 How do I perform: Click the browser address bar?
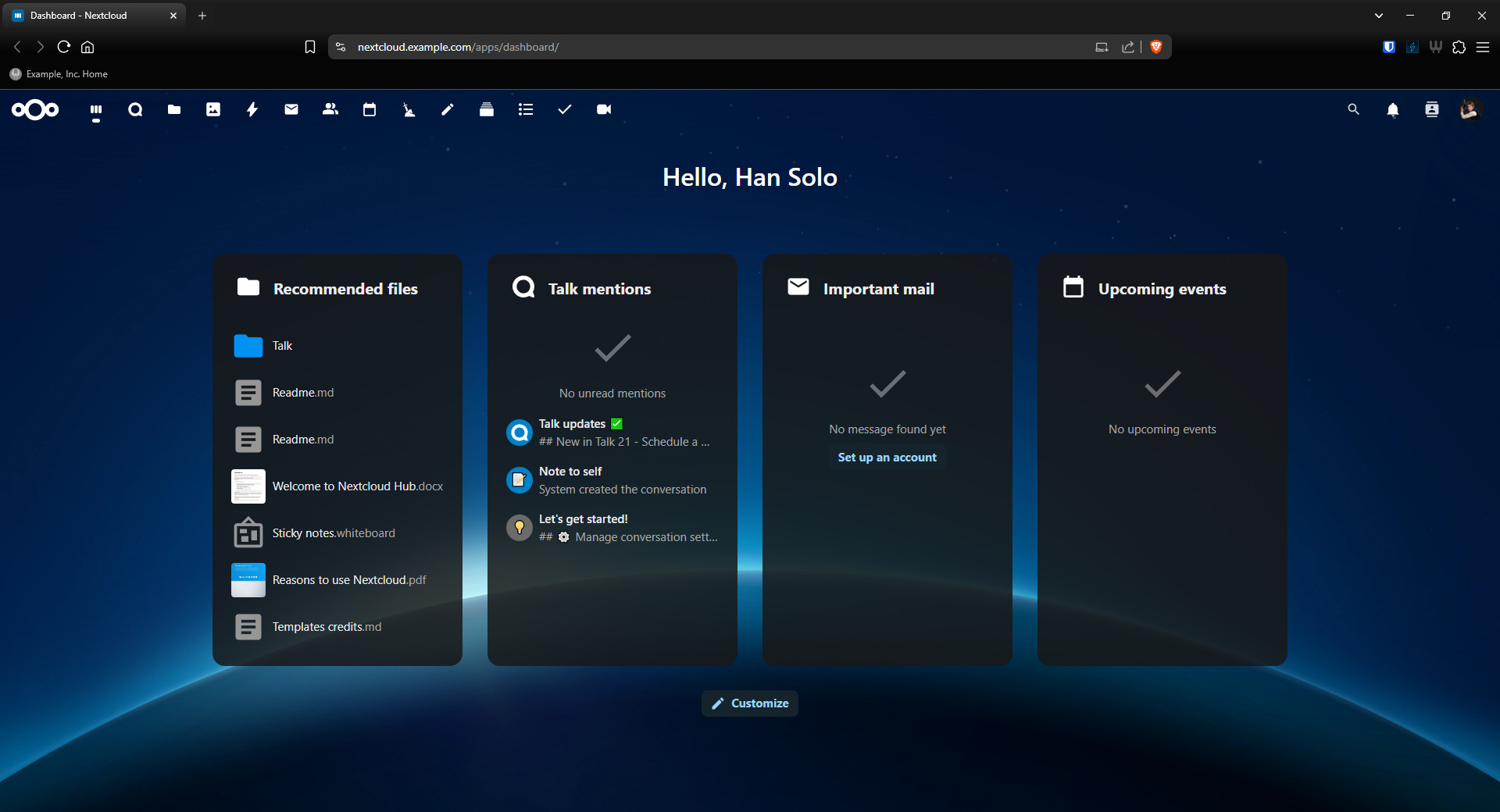703,47
